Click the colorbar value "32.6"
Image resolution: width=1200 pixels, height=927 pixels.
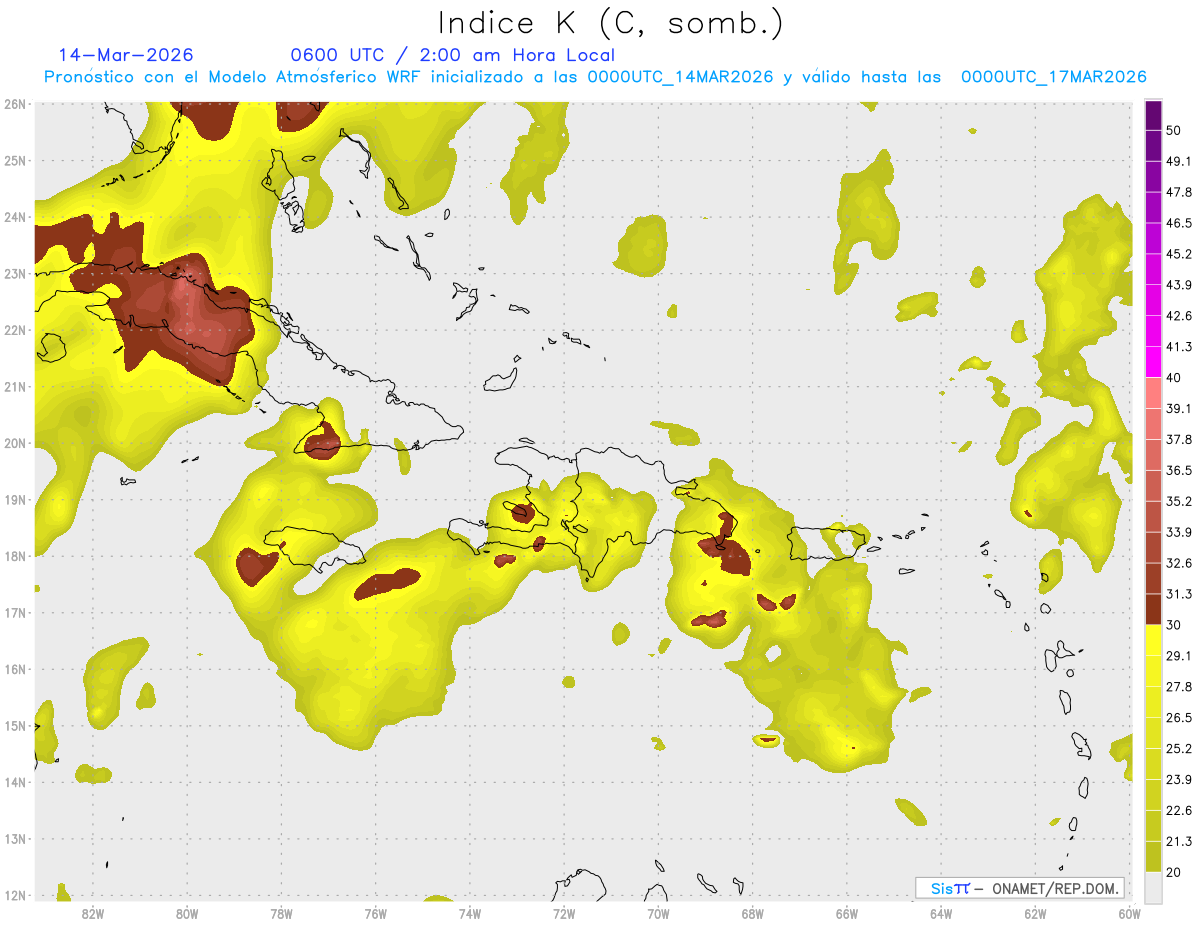(1179, 563)
